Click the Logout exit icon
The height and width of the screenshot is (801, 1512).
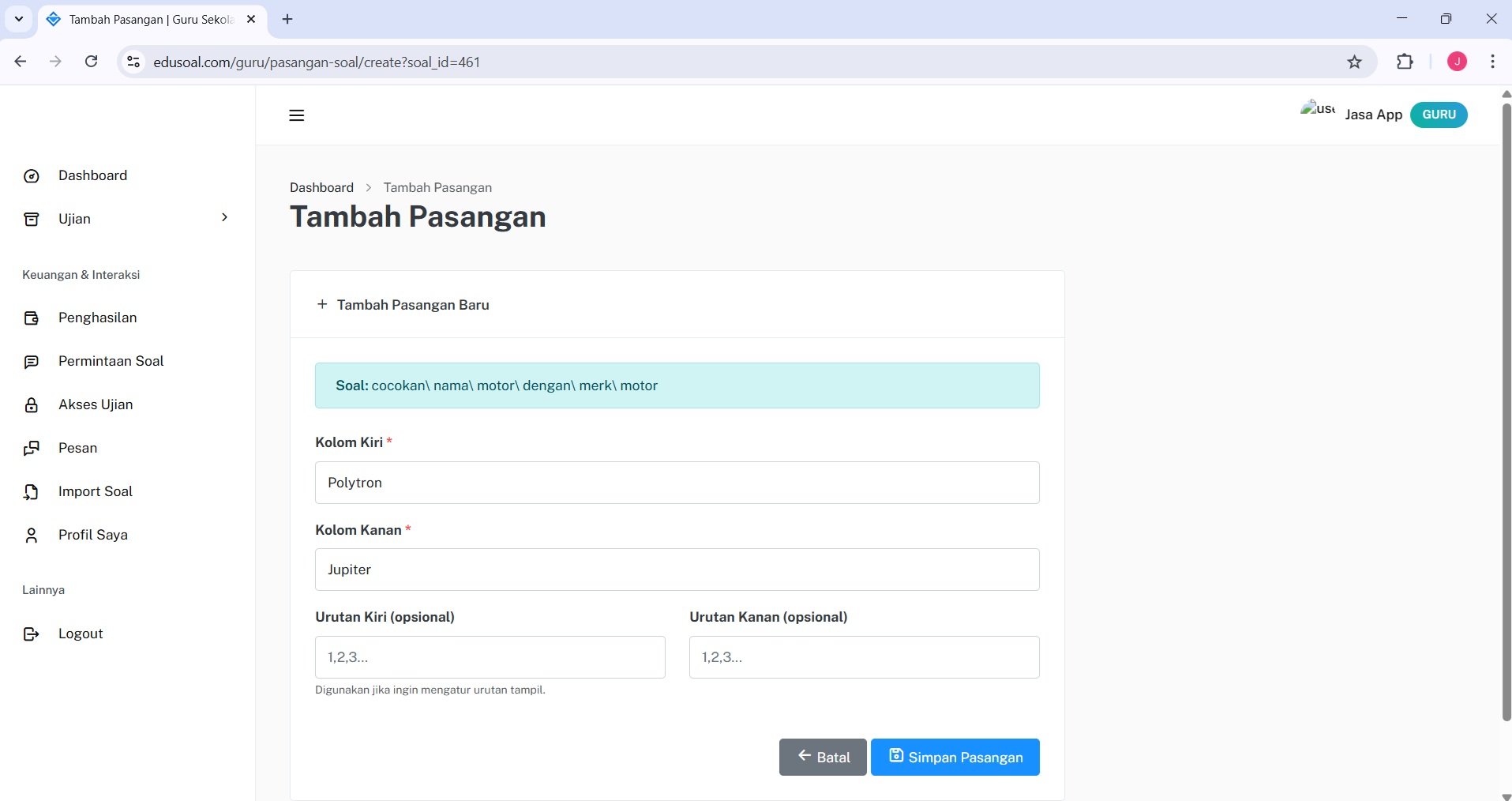32,634
